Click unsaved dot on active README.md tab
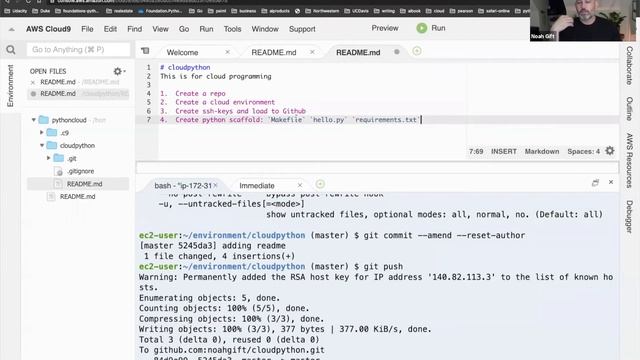The width and height of the screenshot is (640, 360). point(396,52)
